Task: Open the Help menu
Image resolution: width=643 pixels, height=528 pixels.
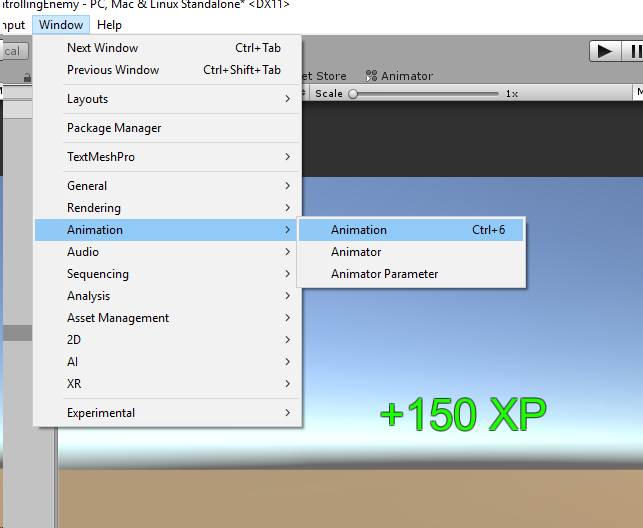Action: (x=109, y=25)
